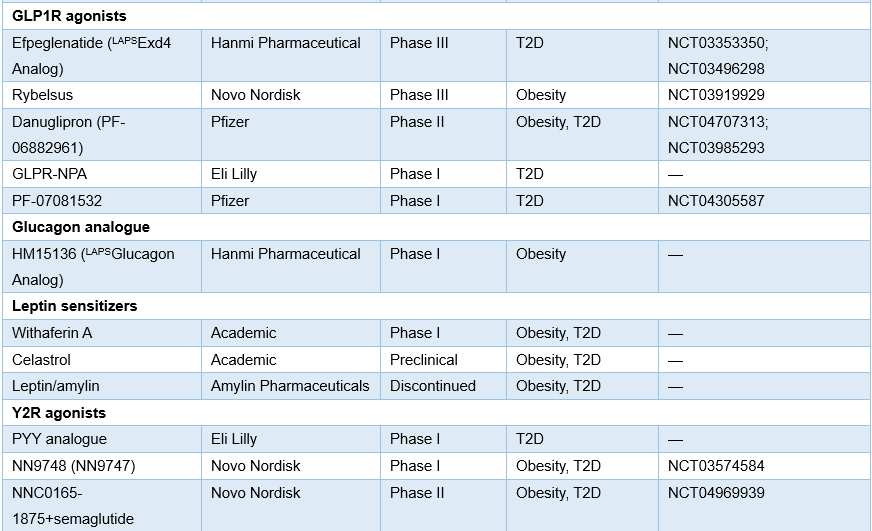The width and height of the screenshot is (872, 531).
Task: Click the PYY analogue row name
Action: (x=60, y=439)
